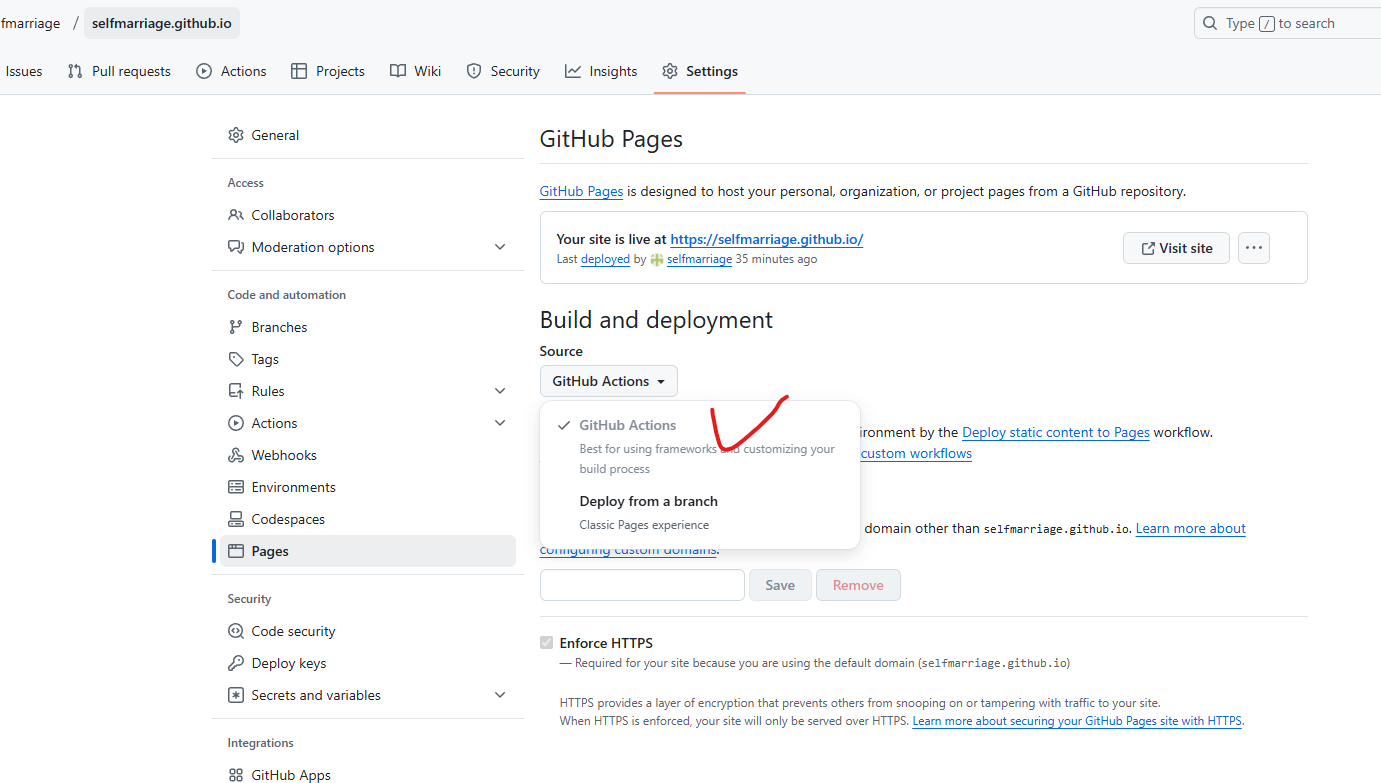The width and height of the screenshot is (1381, 783).
Task: Click the selfmarriage user avatar
Action: [657, 259]
